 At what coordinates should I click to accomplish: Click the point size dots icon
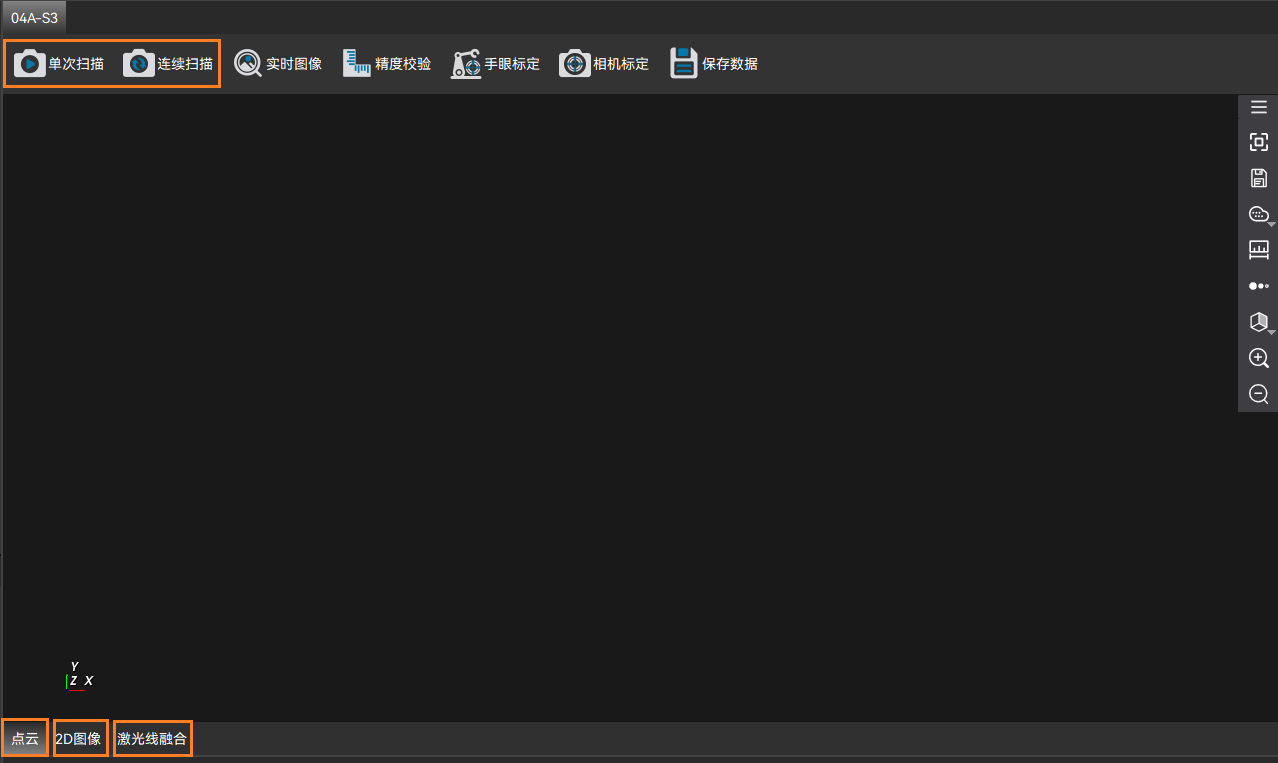(1258, 286)
